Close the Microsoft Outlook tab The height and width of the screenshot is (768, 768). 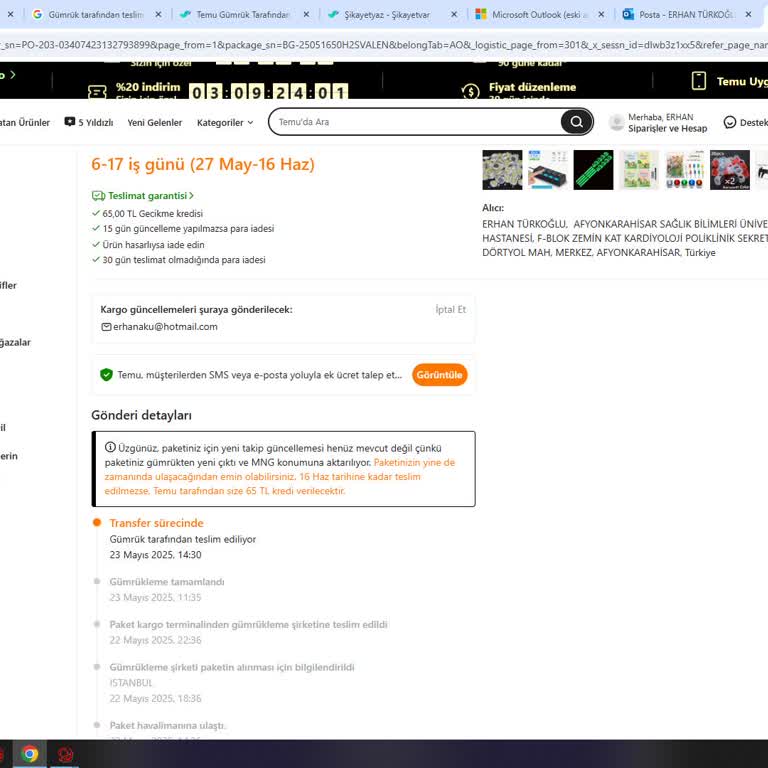coord(601,15)
